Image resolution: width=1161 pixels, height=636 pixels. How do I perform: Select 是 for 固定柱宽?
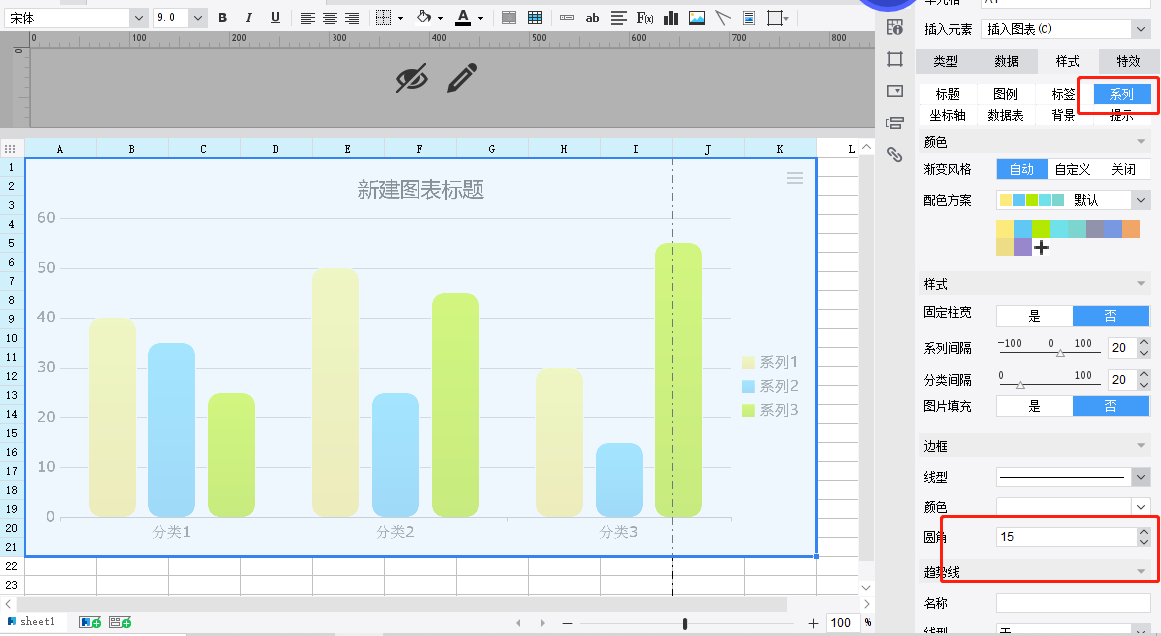(1034, 316)
